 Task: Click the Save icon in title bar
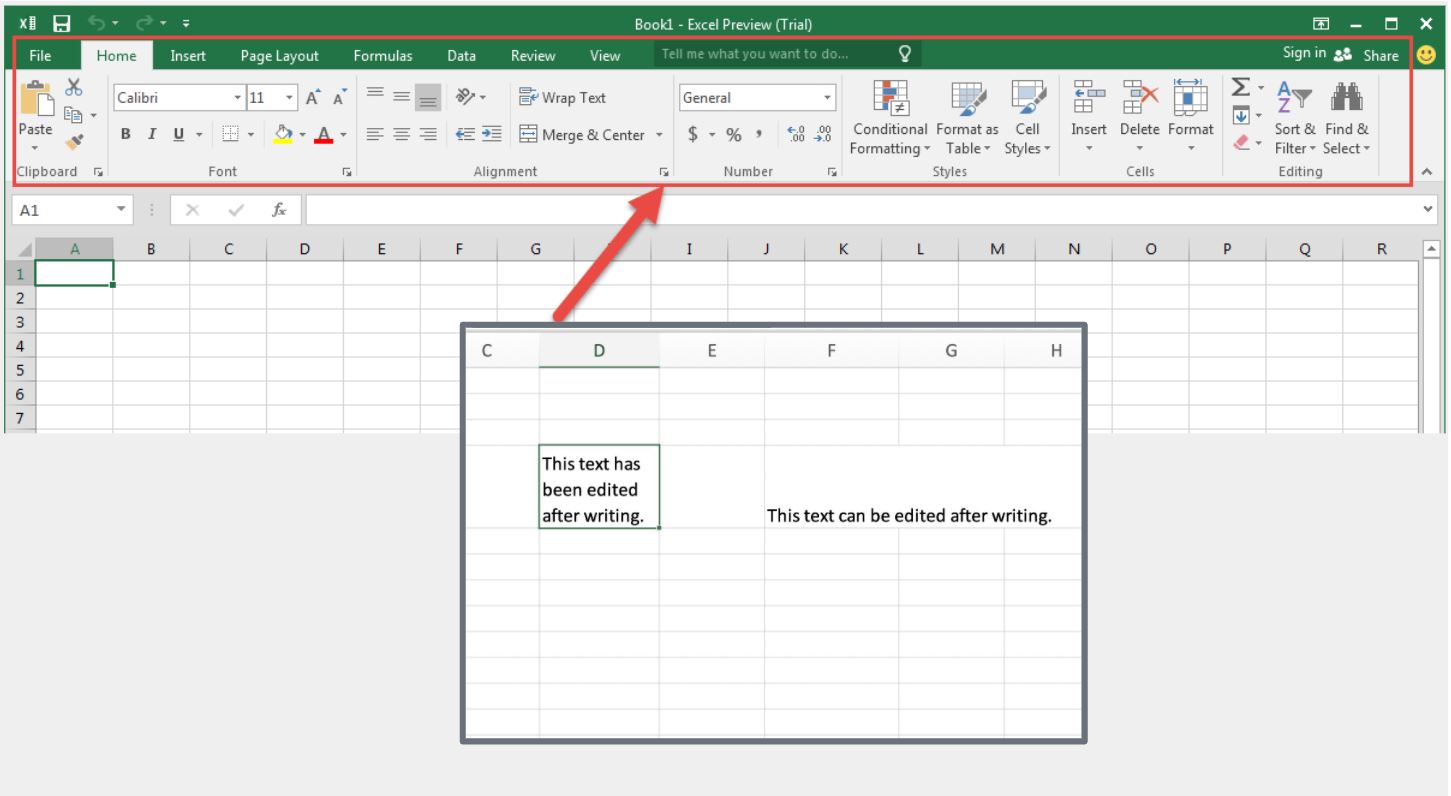(x=62, y=23)
